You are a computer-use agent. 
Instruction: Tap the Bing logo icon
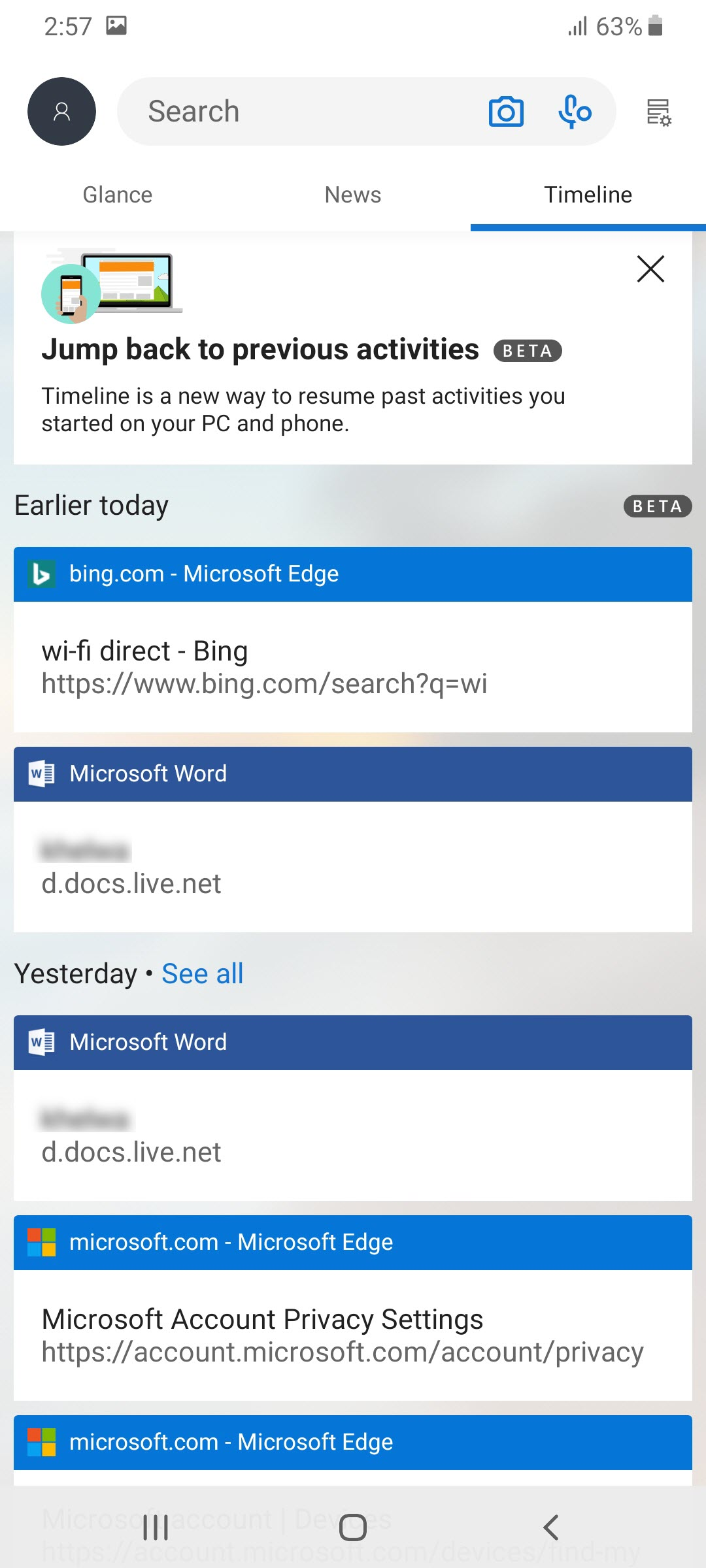(x=42, y=574)
